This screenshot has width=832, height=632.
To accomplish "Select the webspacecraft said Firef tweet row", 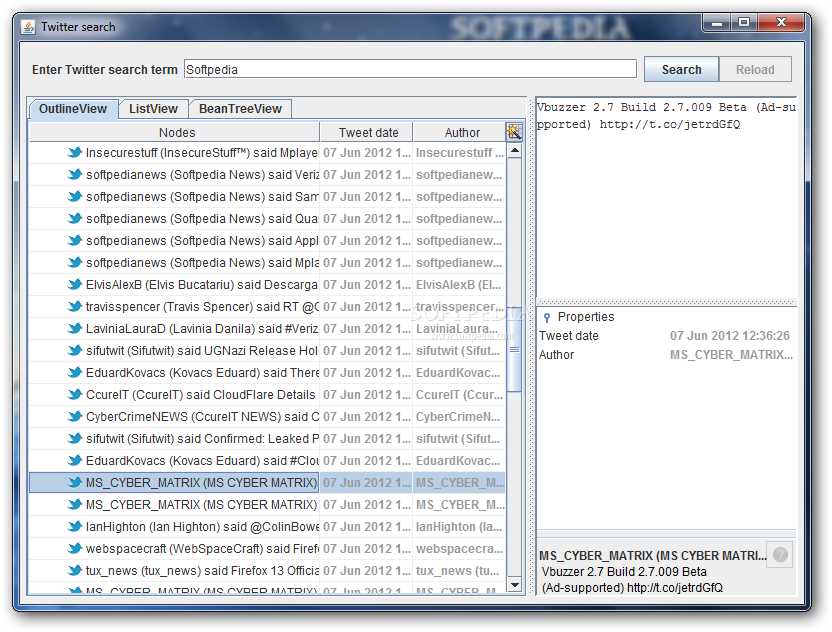I will pos(267,549).
